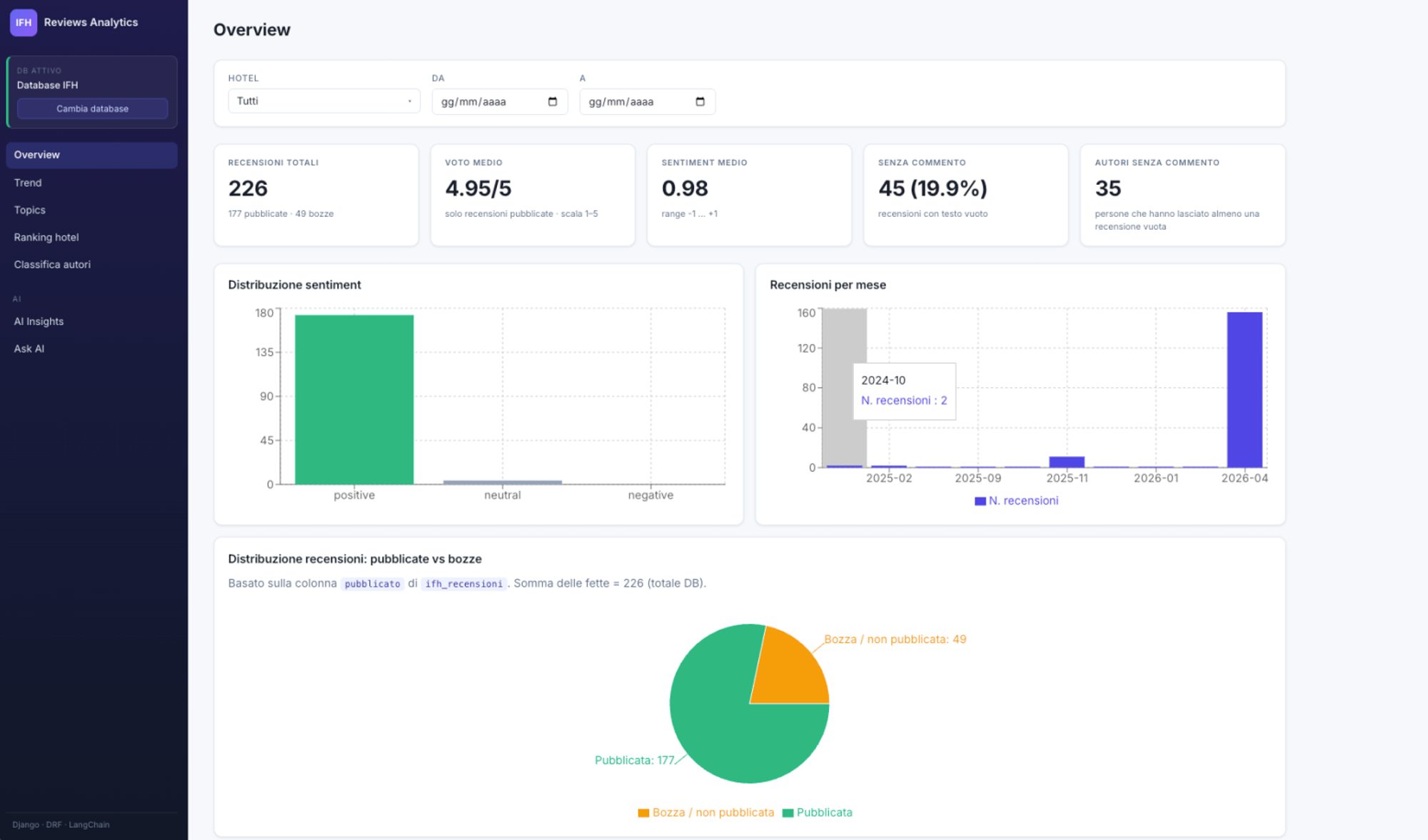The image size is (1428, 840).
Task: Click 'Django · DRF · LangChain' footer text
Action: point(61,825)
